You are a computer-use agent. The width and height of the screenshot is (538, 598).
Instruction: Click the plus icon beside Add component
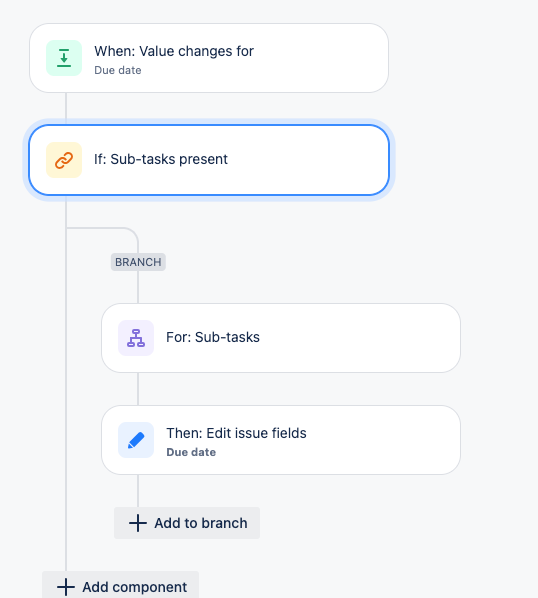click(x=66, y=587)
